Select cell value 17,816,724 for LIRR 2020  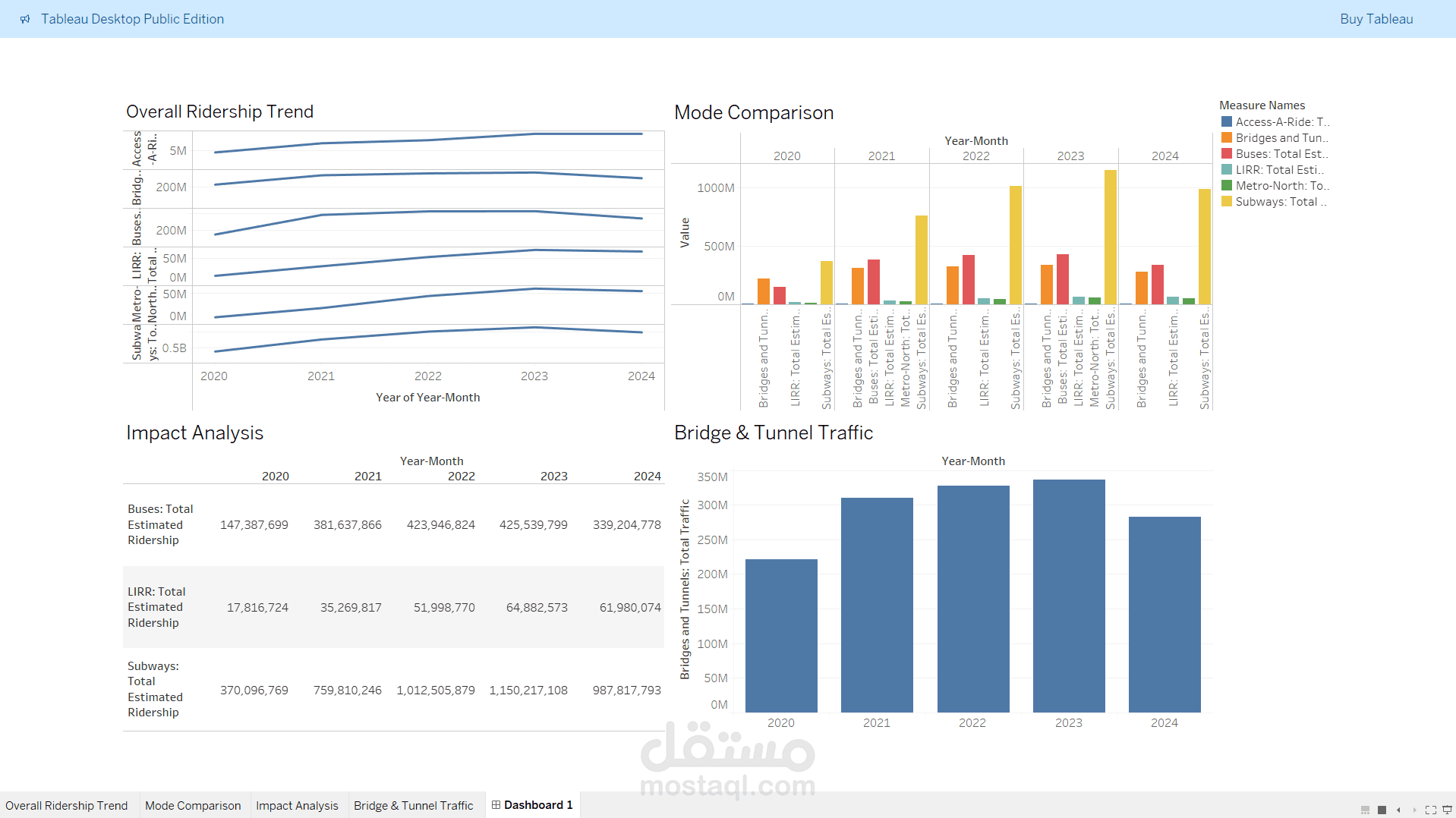(x=258, y=607)
